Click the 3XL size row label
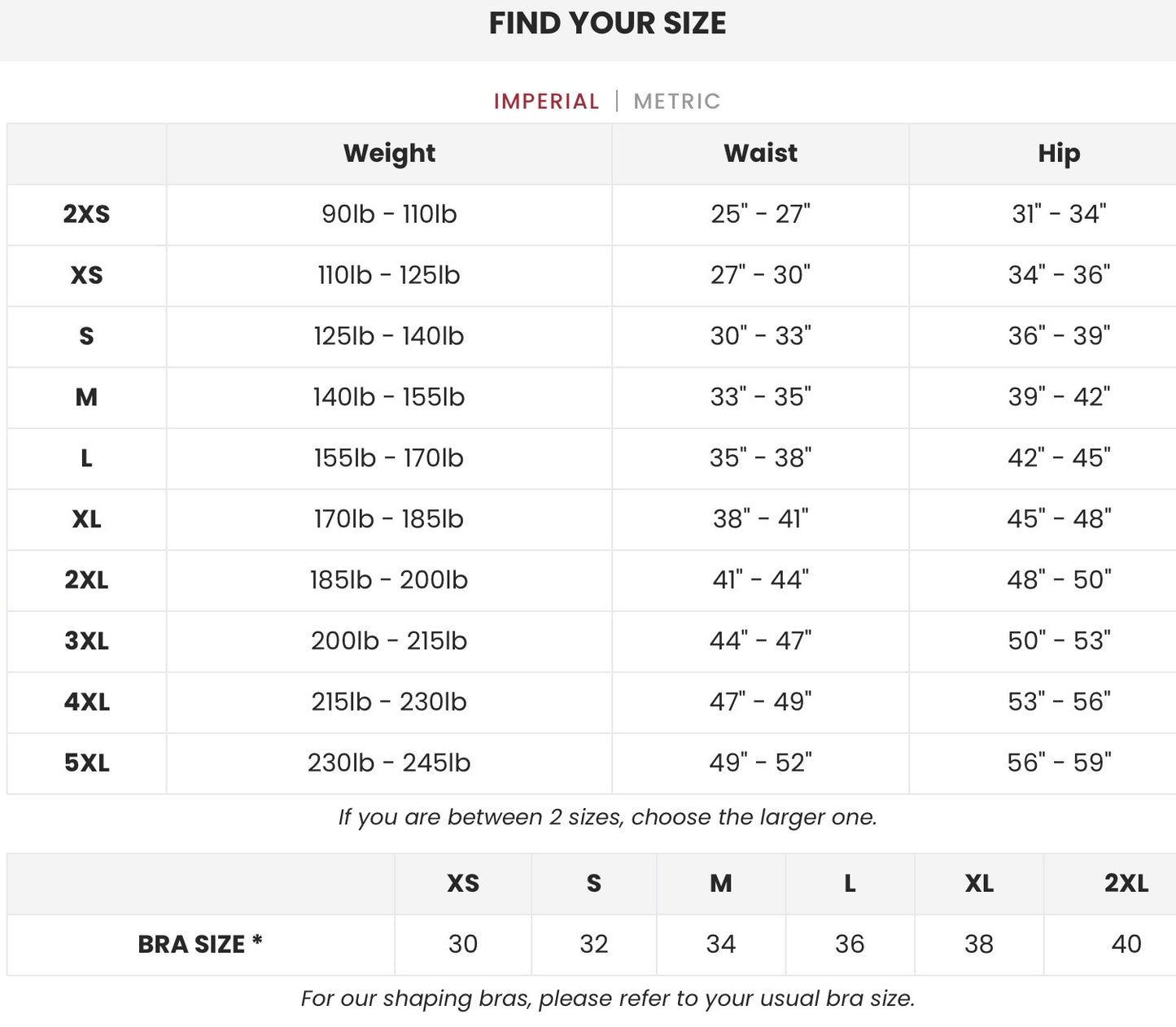This screenshot has width=1176, height=1027. pyautogui.click(x=86, y=642)
